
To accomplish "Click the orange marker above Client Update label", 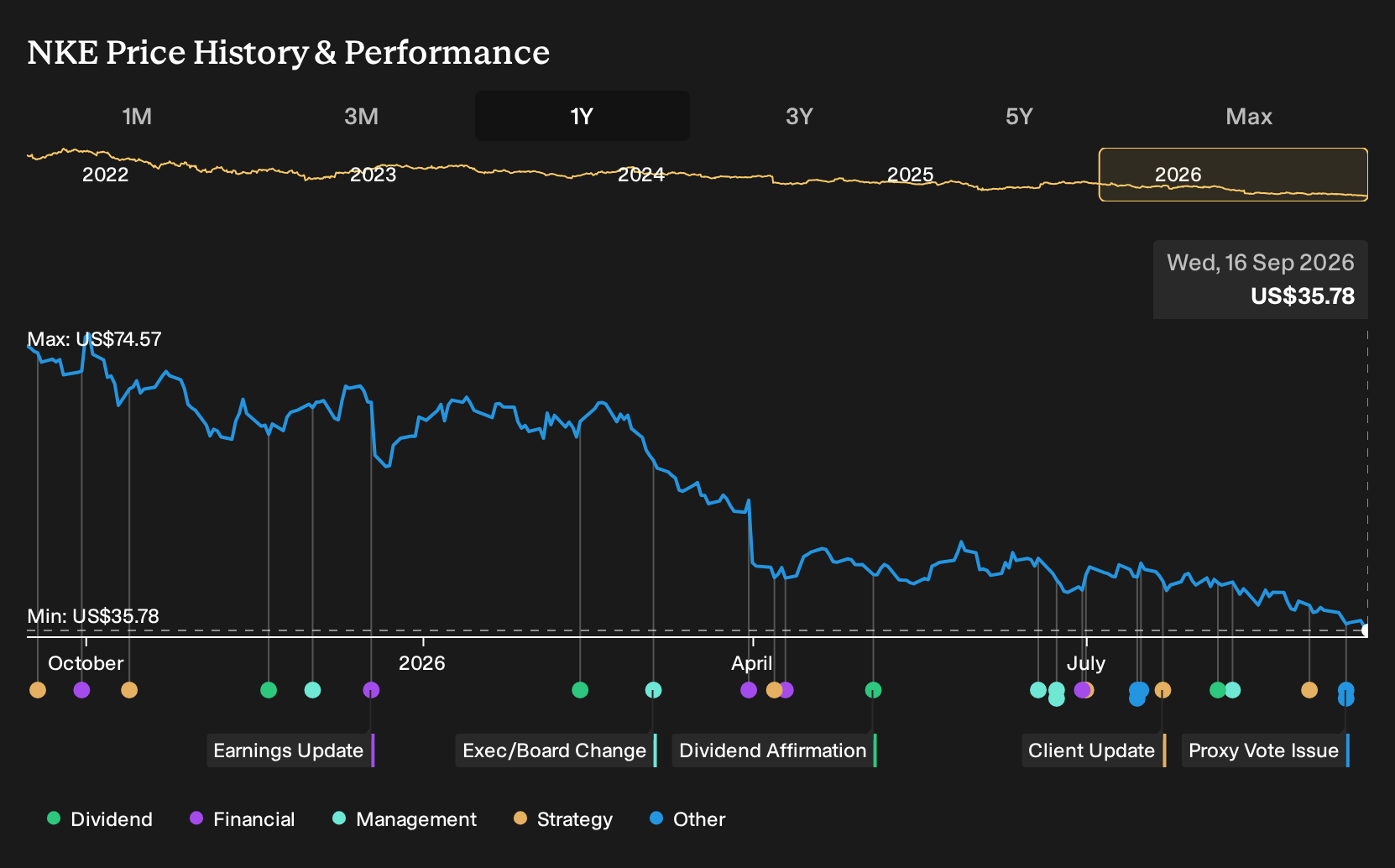I will point(1162,690).
